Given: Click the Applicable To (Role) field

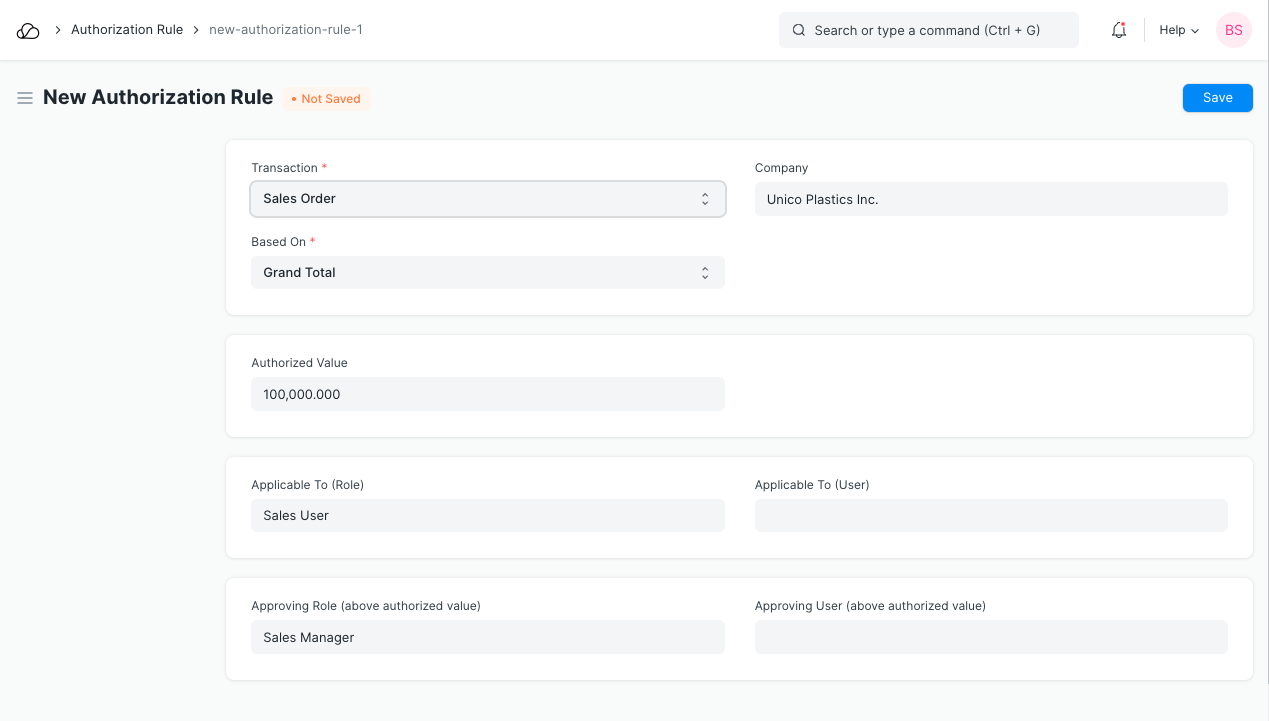Looking at the screenshot, I should tap(487, 516).
